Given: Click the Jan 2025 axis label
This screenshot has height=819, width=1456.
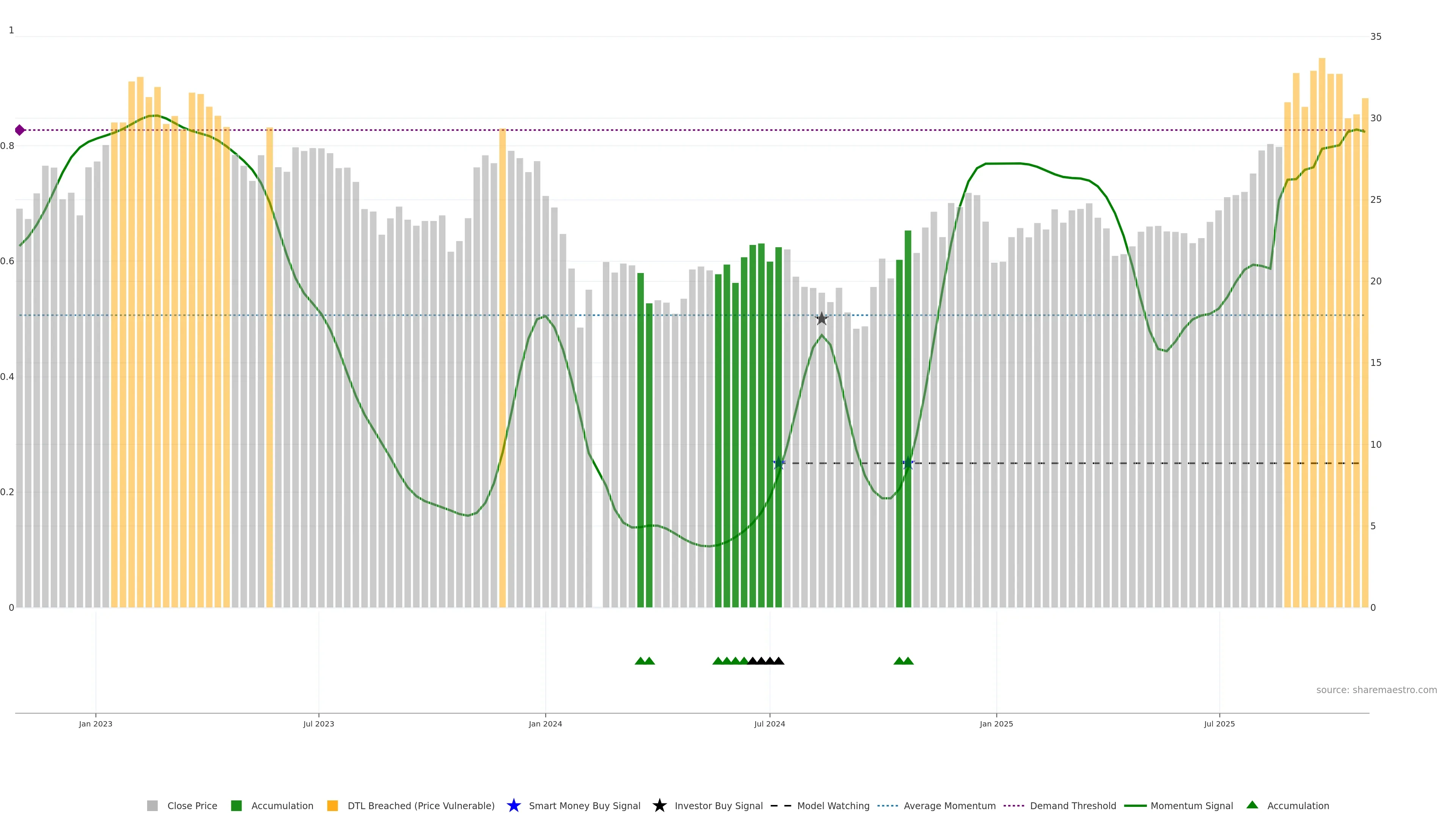Looking at the screenshot, I should [x=996, y=723].
